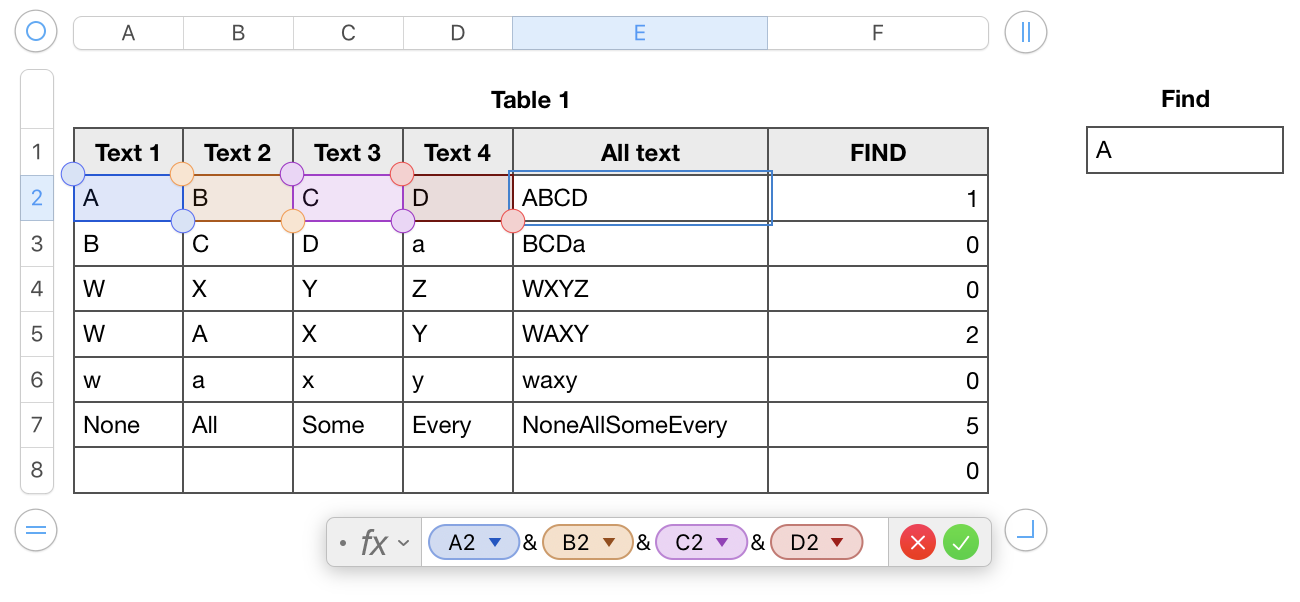Open the C2 token options arrow
This screenshot has width=1300, height=602.
tap(722, 543)
